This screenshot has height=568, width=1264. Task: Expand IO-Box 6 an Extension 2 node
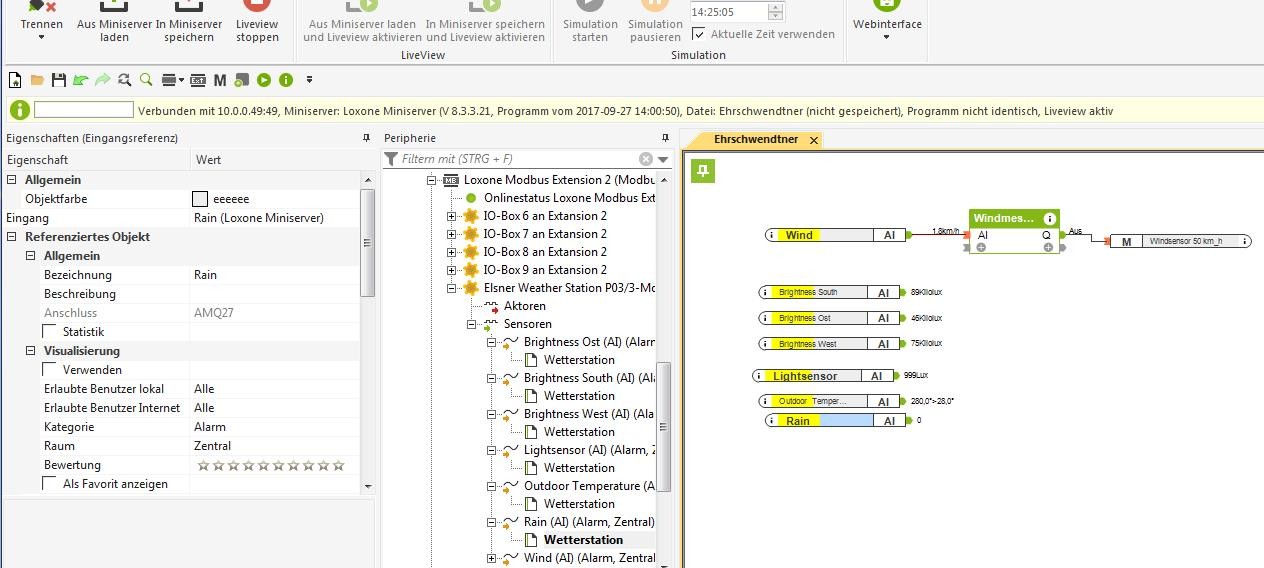point(451,216)
